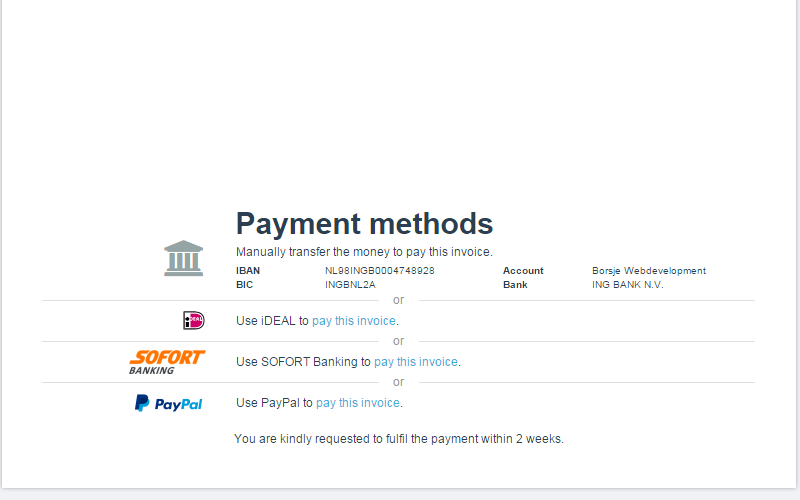Image resolution: width=800 pixels, height=500 pixels.
Task: Click the first 'or' separator below bank details
Action: click(x=398, y=300)
